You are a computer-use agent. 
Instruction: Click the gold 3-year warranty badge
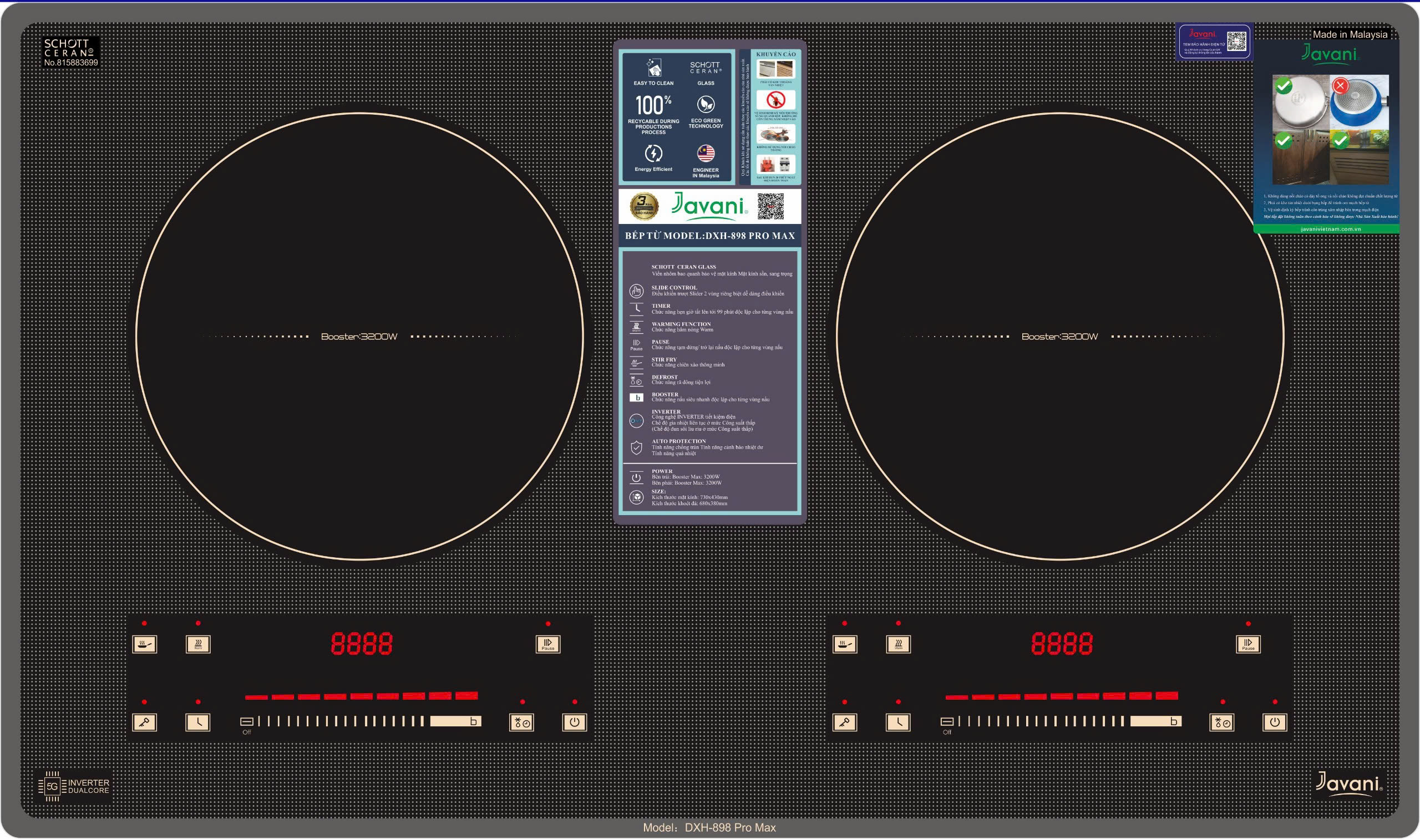[644, 206]
